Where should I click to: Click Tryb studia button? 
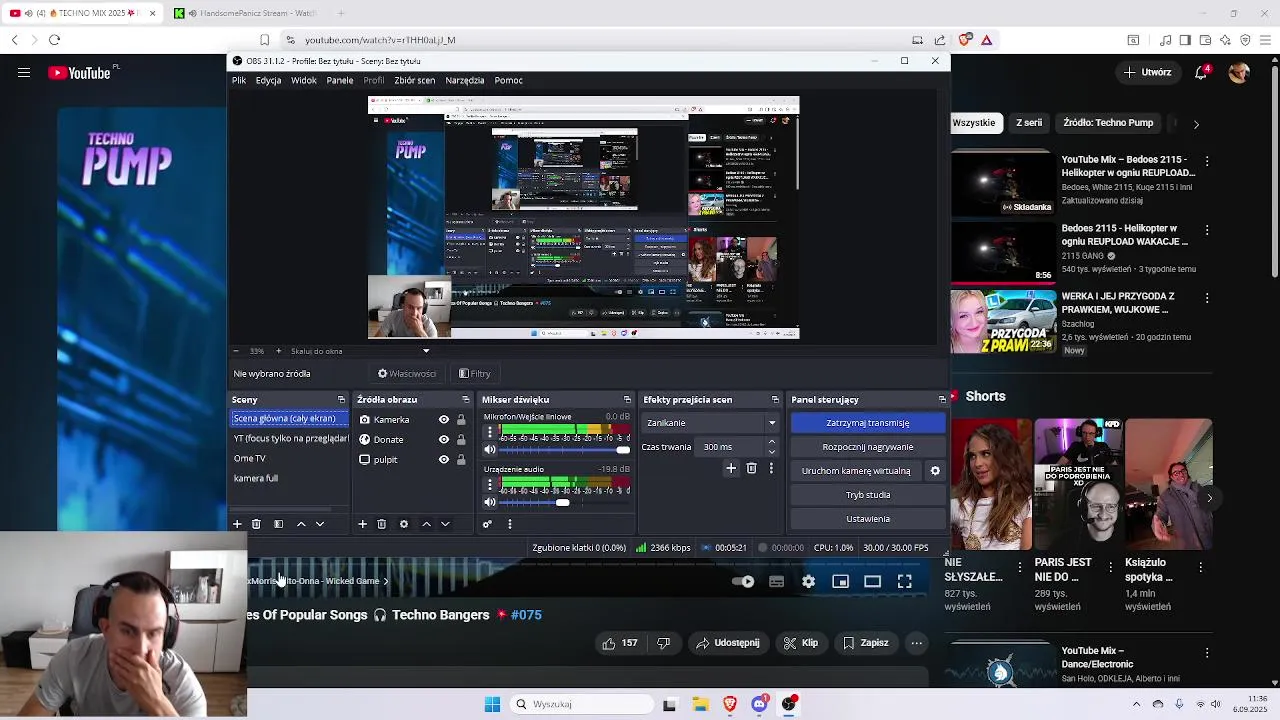coord(868,495)
